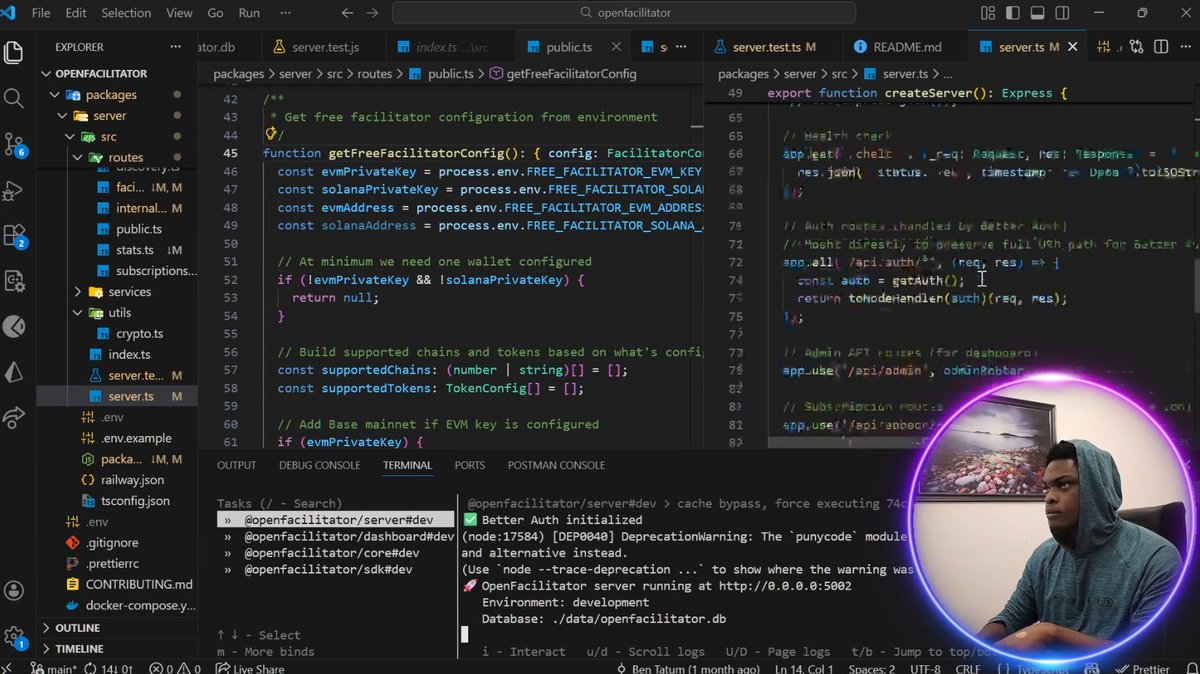Screen dimensions: 1200x674
Task: Open .env.example file in Explorer
Action: [136, 438]
